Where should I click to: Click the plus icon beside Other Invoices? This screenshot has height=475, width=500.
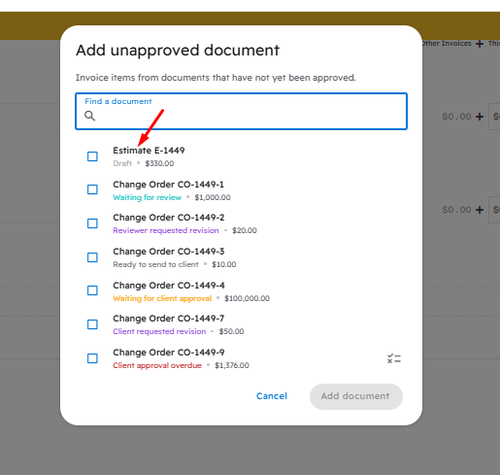point(479,44)
